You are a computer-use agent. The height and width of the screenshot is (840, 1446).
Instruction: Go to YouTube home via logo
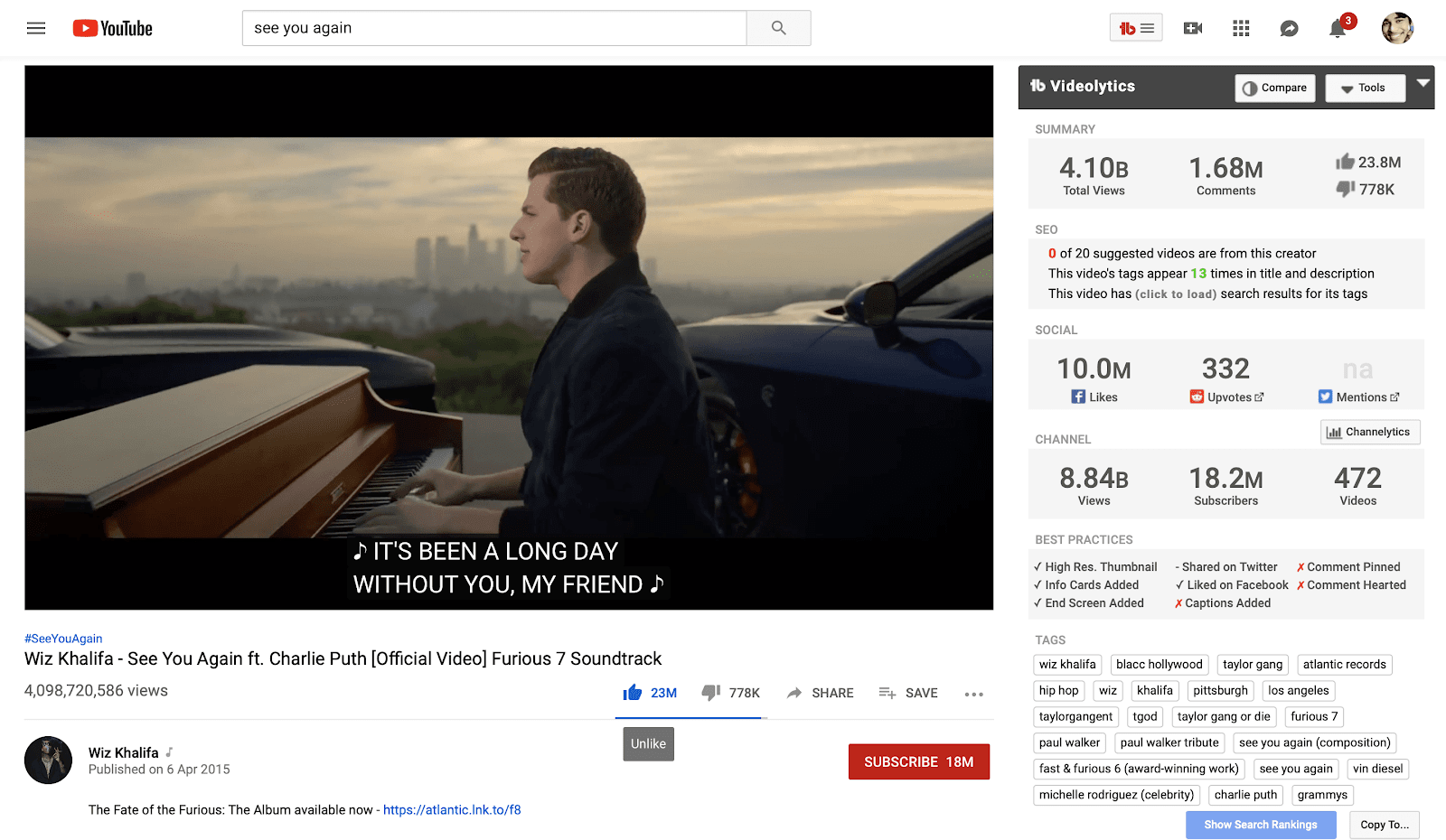pyautogui.click(x=113, y=28)
